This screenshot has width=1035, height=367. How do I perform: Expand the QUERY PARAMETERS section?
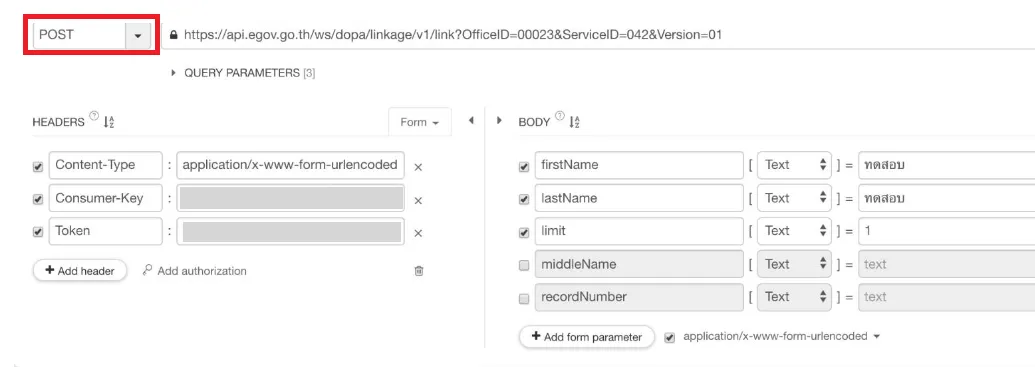click(x=243, y=73)
